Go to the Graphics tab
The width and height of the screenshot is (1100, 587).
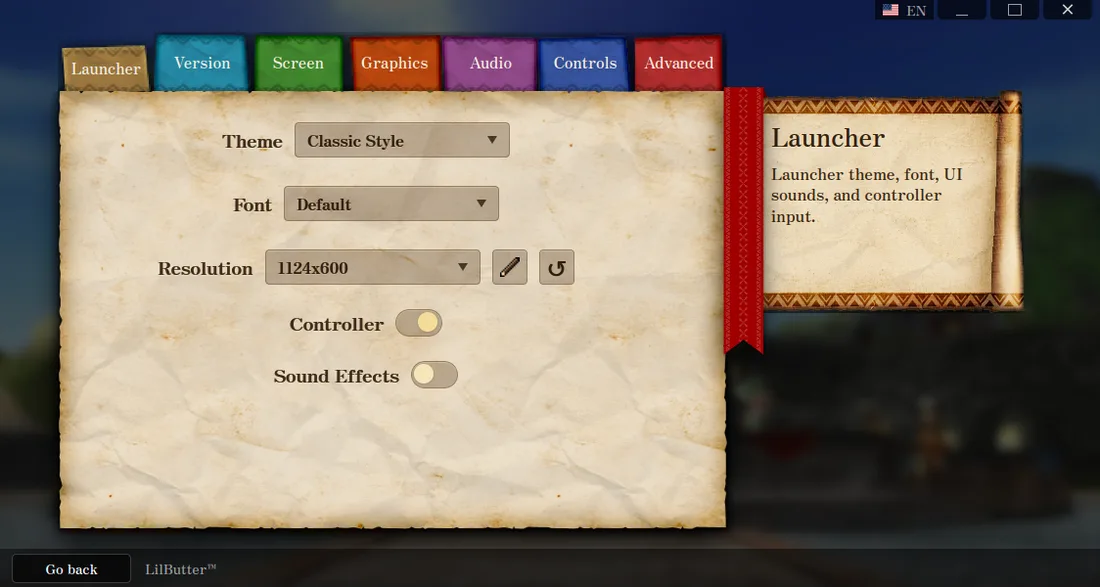point(394,63)
